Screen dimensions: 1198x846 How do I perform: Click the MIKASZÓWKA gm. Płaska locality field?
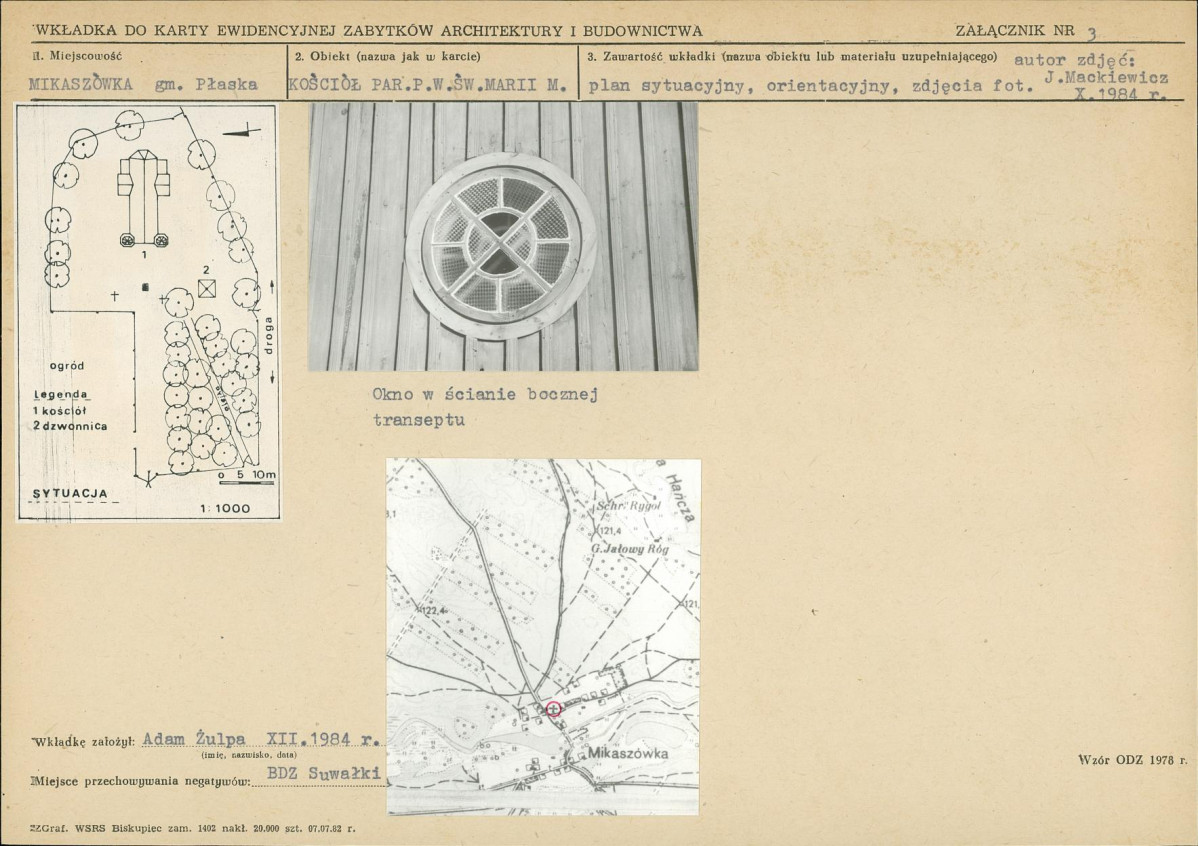click(144, 84)
